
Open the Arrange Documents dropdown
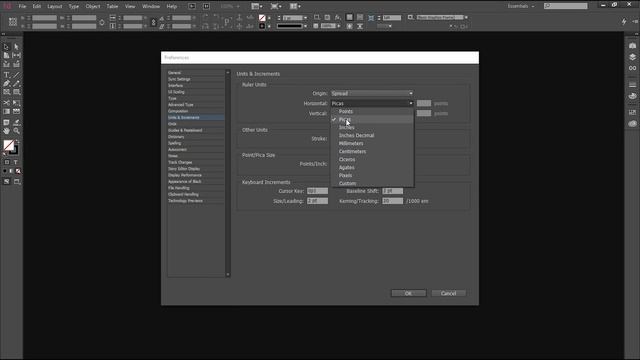click(295, 6)
